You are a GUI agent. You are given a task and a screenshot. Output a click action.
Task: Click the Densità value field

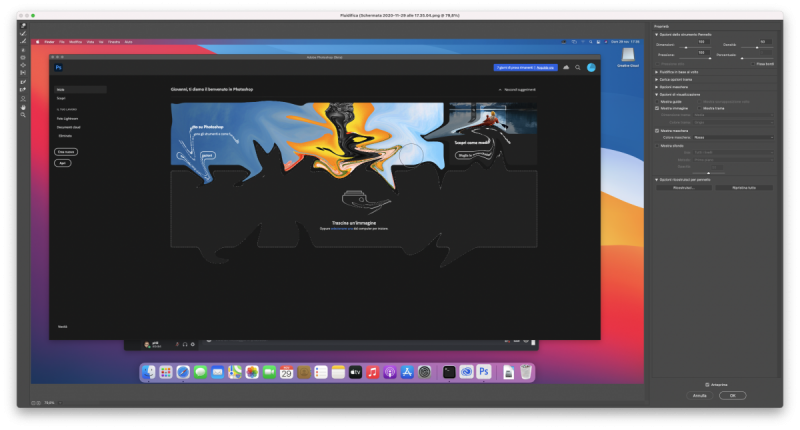765,42
